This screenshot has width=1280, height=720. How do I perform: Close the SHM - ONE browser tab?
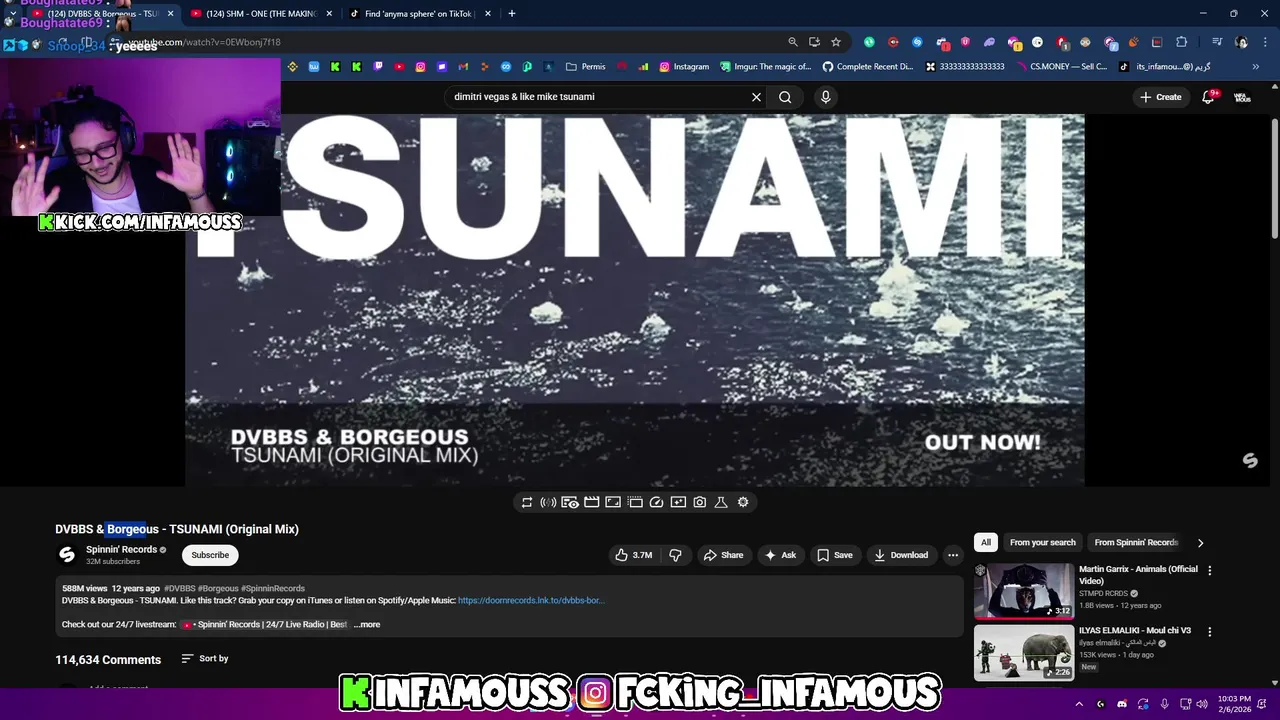tap(329, 14)
